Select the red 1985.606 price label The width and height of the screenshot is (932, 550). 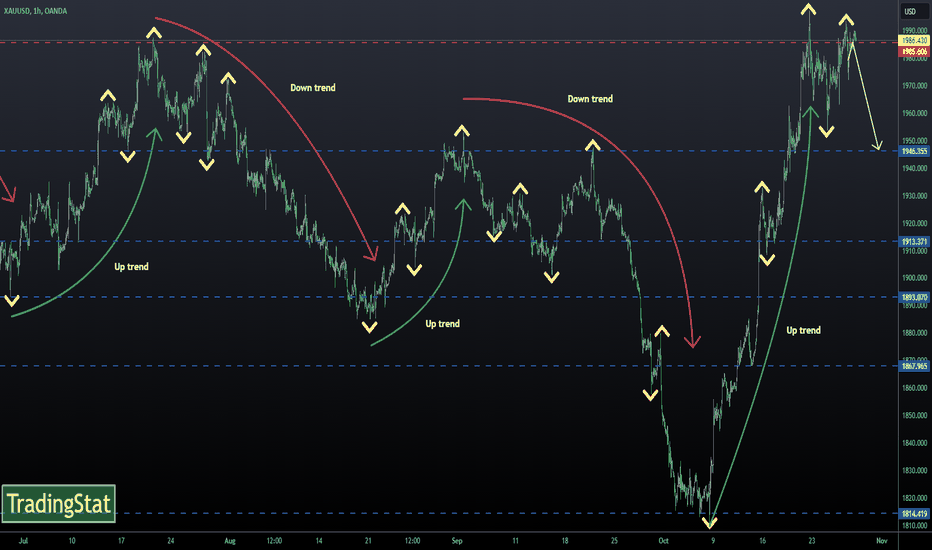click(x=915, y=52)
